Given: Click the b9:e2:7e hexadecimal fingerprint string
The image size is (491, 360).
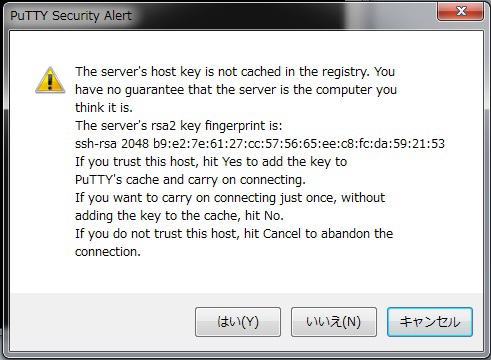Looking at the screenshot, I should (x=299, y=144).
